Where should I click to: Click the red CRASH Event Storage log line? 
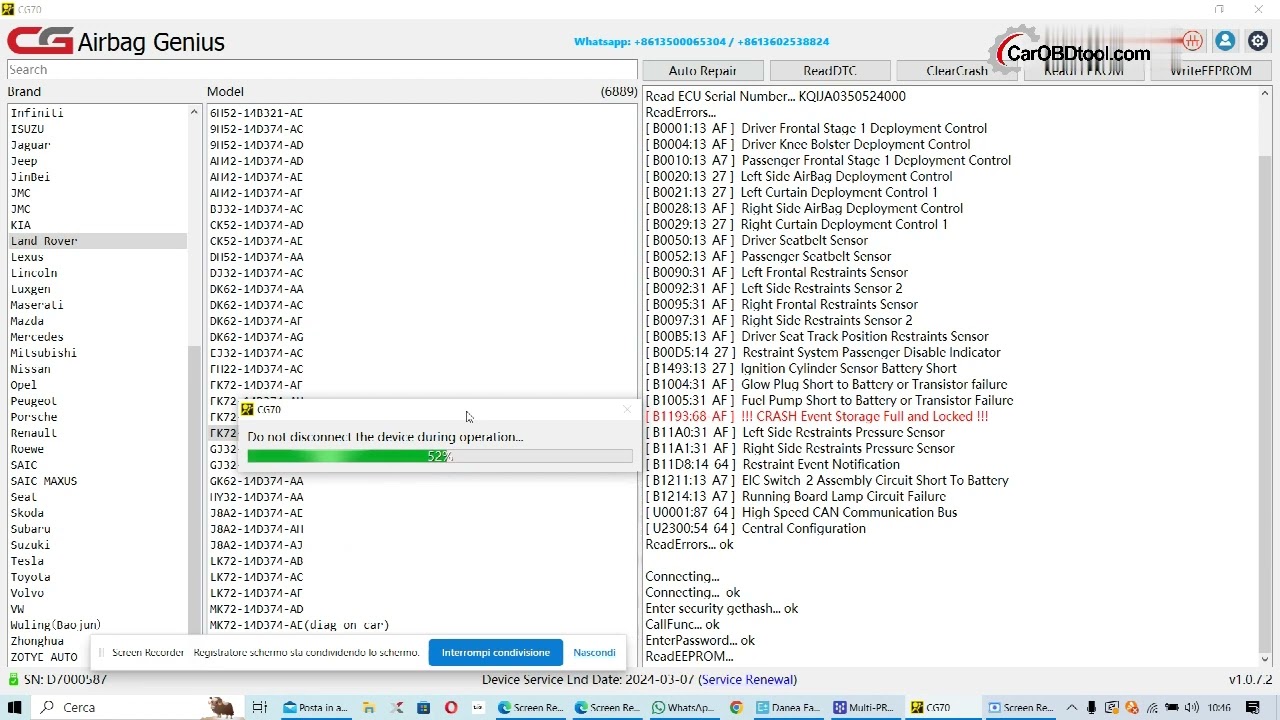[817, 416]
